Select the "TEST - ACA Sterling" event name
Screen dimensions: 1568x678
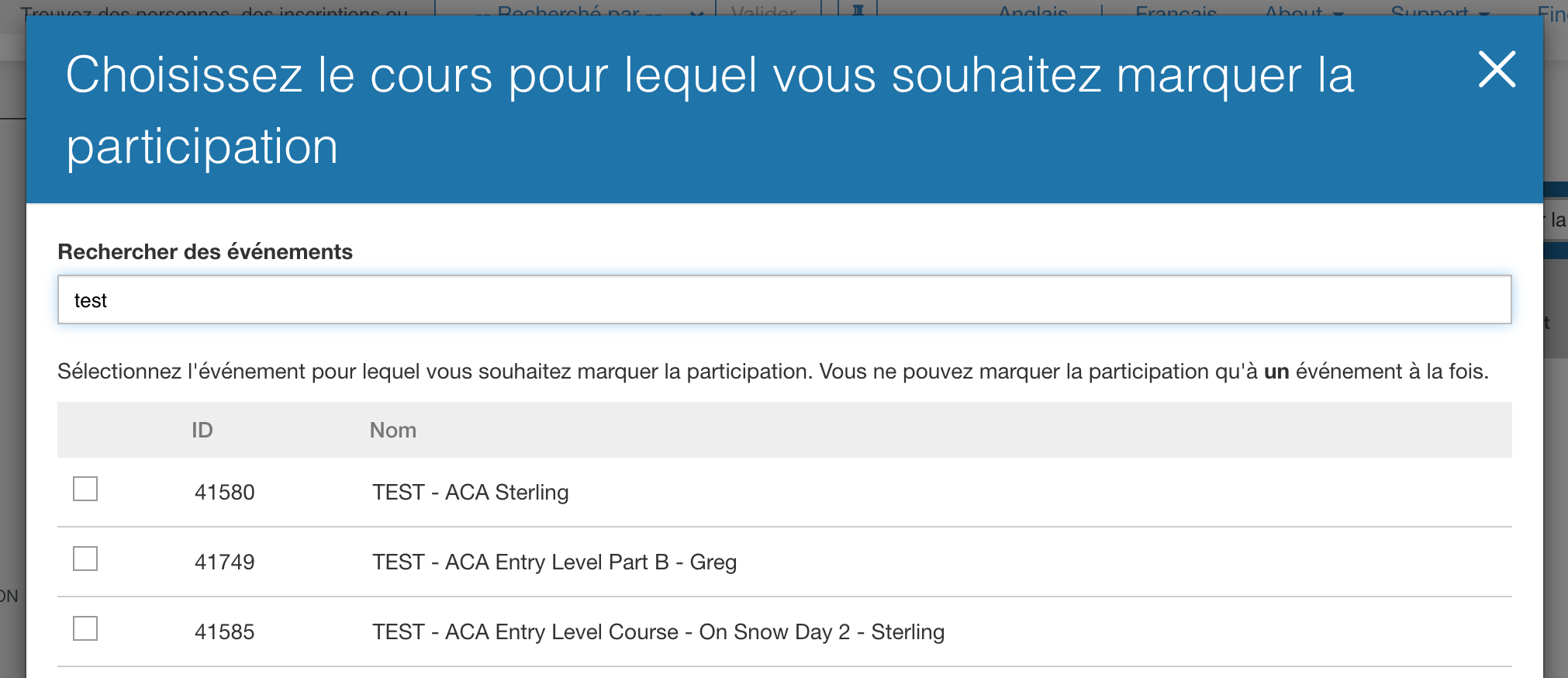point(470,493)
